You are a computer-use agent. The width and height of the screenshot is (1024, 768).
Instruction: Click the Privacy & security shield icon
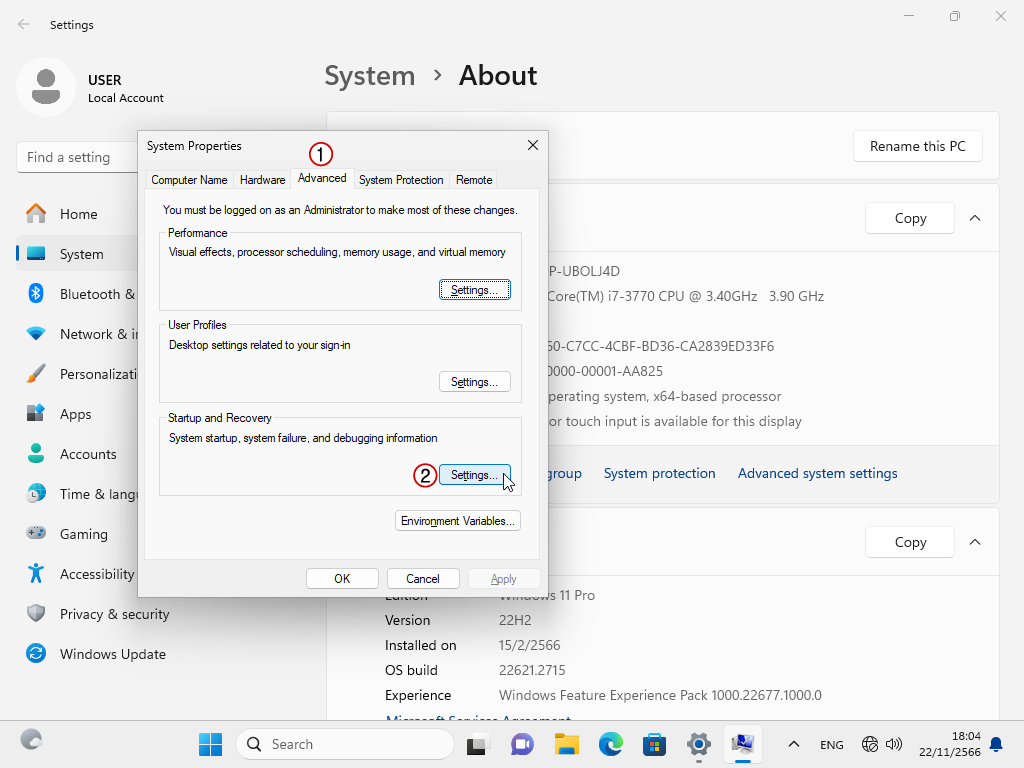click(x=36, y=614)
